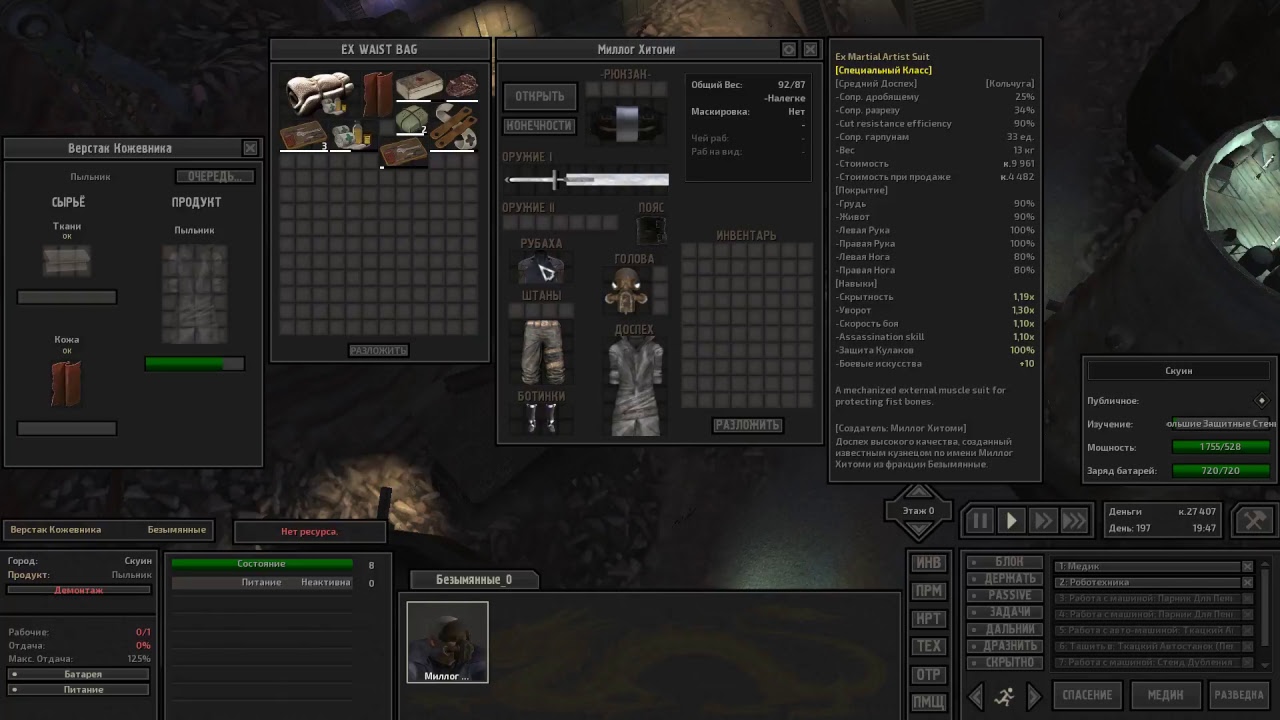The image size is (1280, 720).
Task: Remove the '2: Роботехника' job
Action: pyautogui.click(x=1247, y=582)
